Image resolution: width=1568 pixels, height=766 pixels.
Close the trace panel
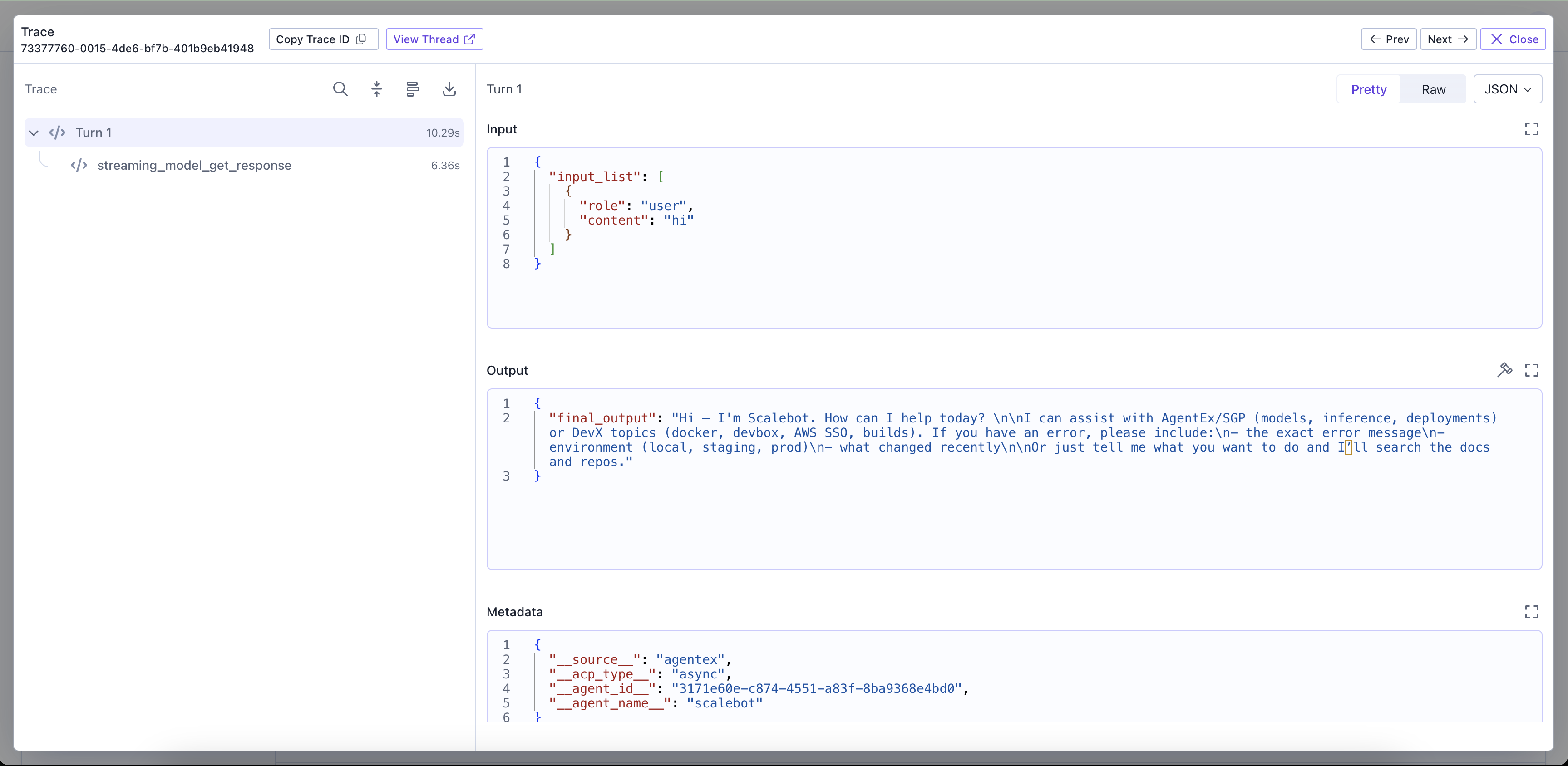(1513, 39)
